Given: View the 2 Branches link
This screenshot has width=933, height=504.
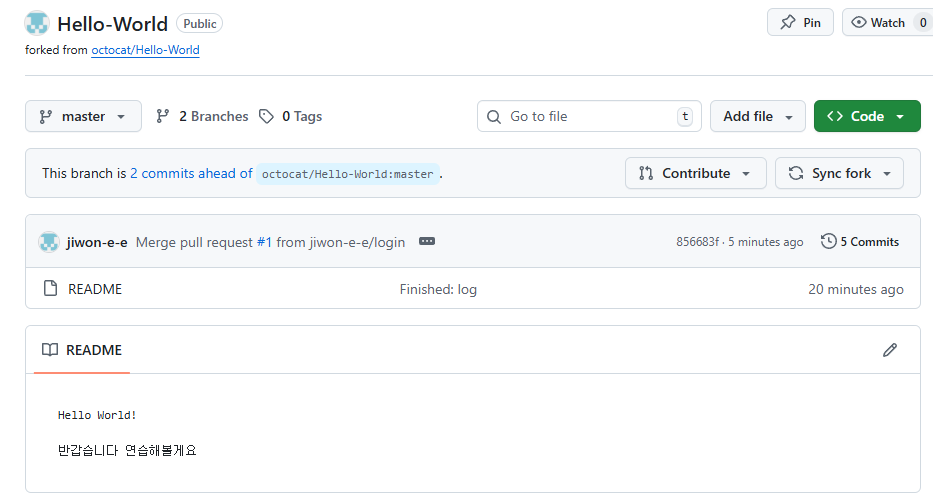Looking at the screenshot, I should [202, 116].
